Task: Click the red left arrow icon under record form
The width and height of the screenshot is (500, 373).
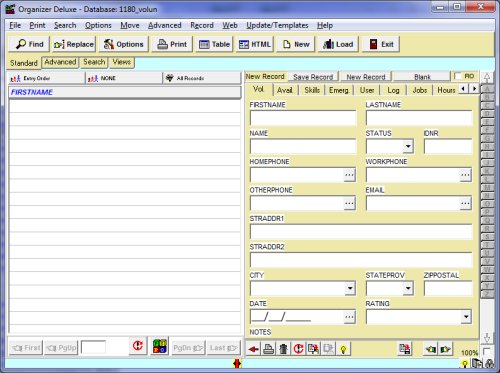Action: pyautogui.click(x=254, y=349)
